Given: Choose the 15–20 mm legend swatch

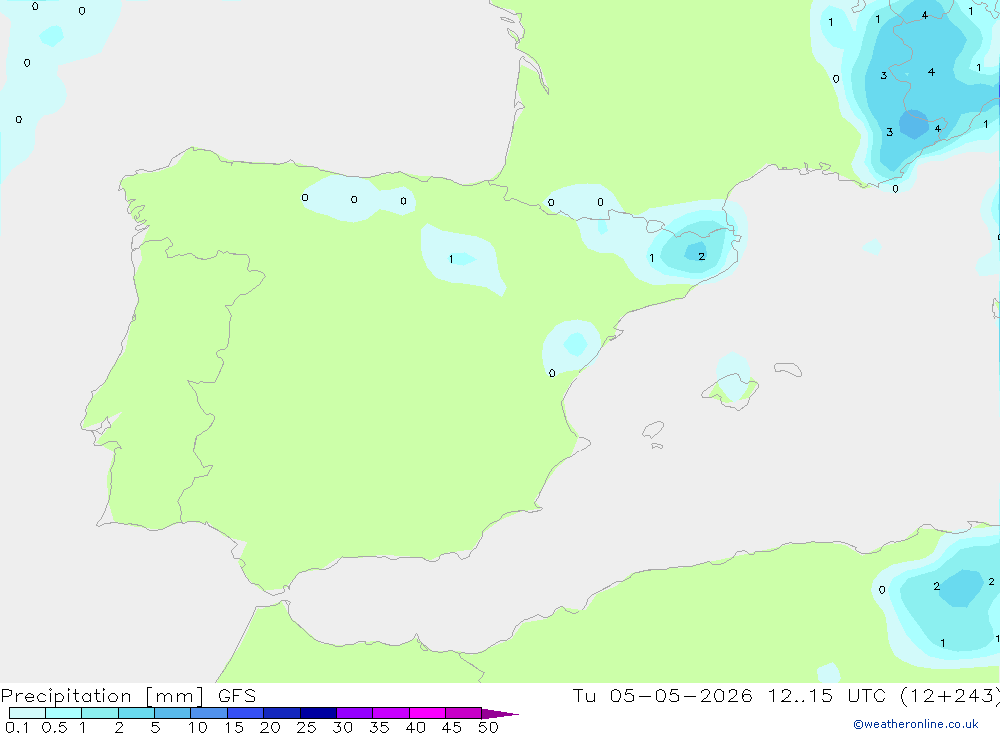Looking at the screenshot, I should [x=246, y=713].
